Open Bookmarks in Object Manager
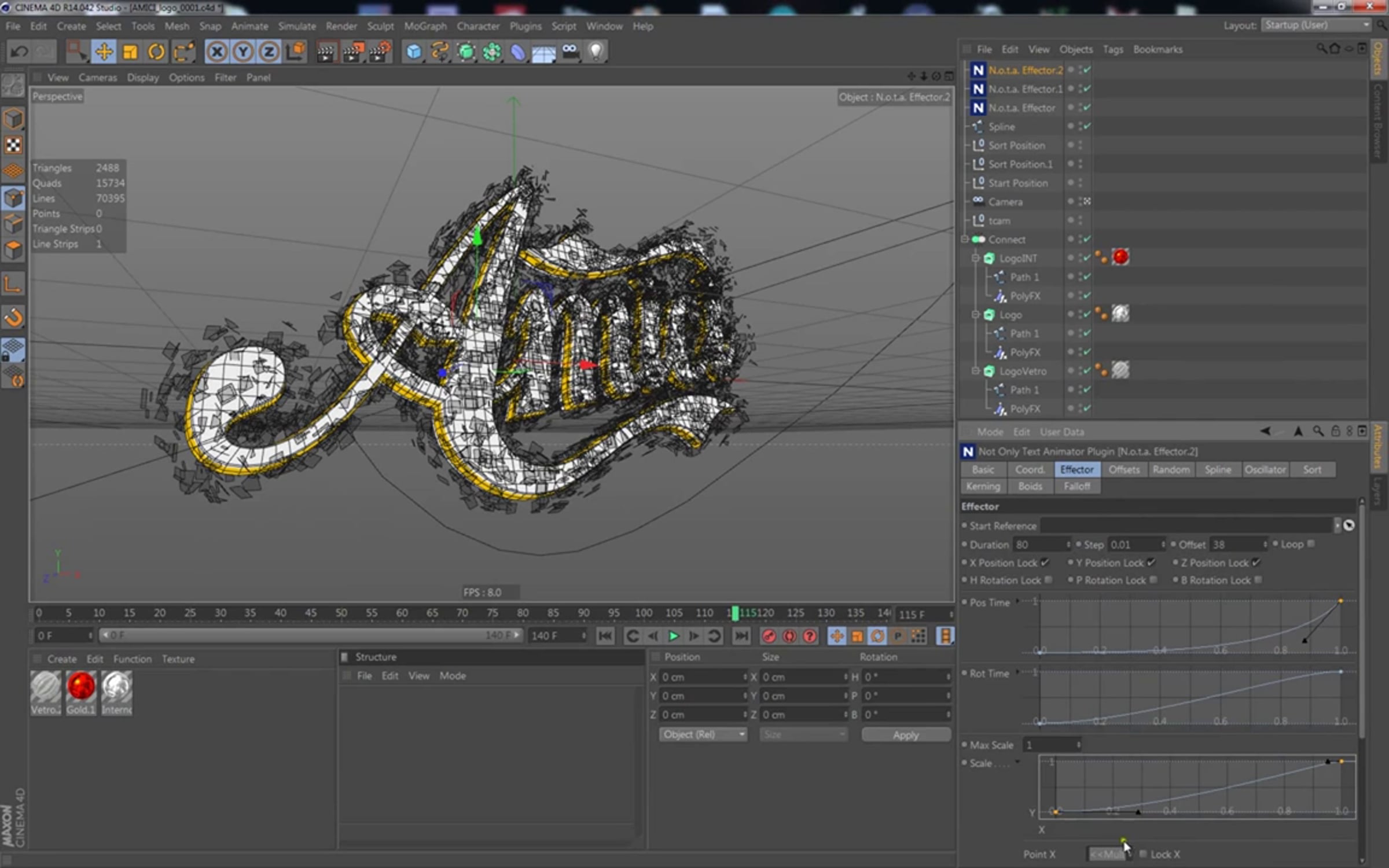Viewport: 1389px width, 868px height. point(1157,49)
